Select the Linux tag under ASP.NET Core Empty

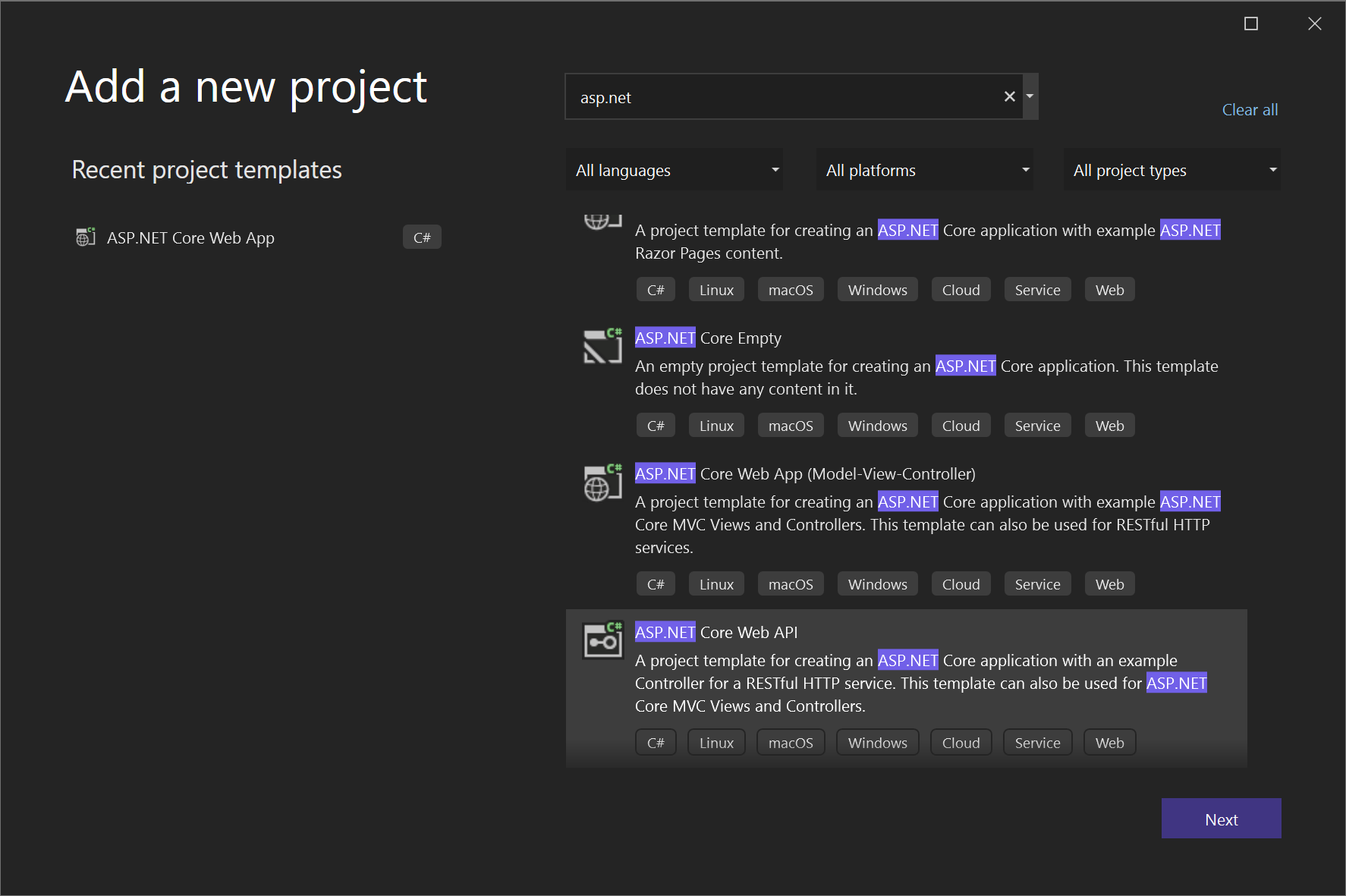[x=715, y=425]
